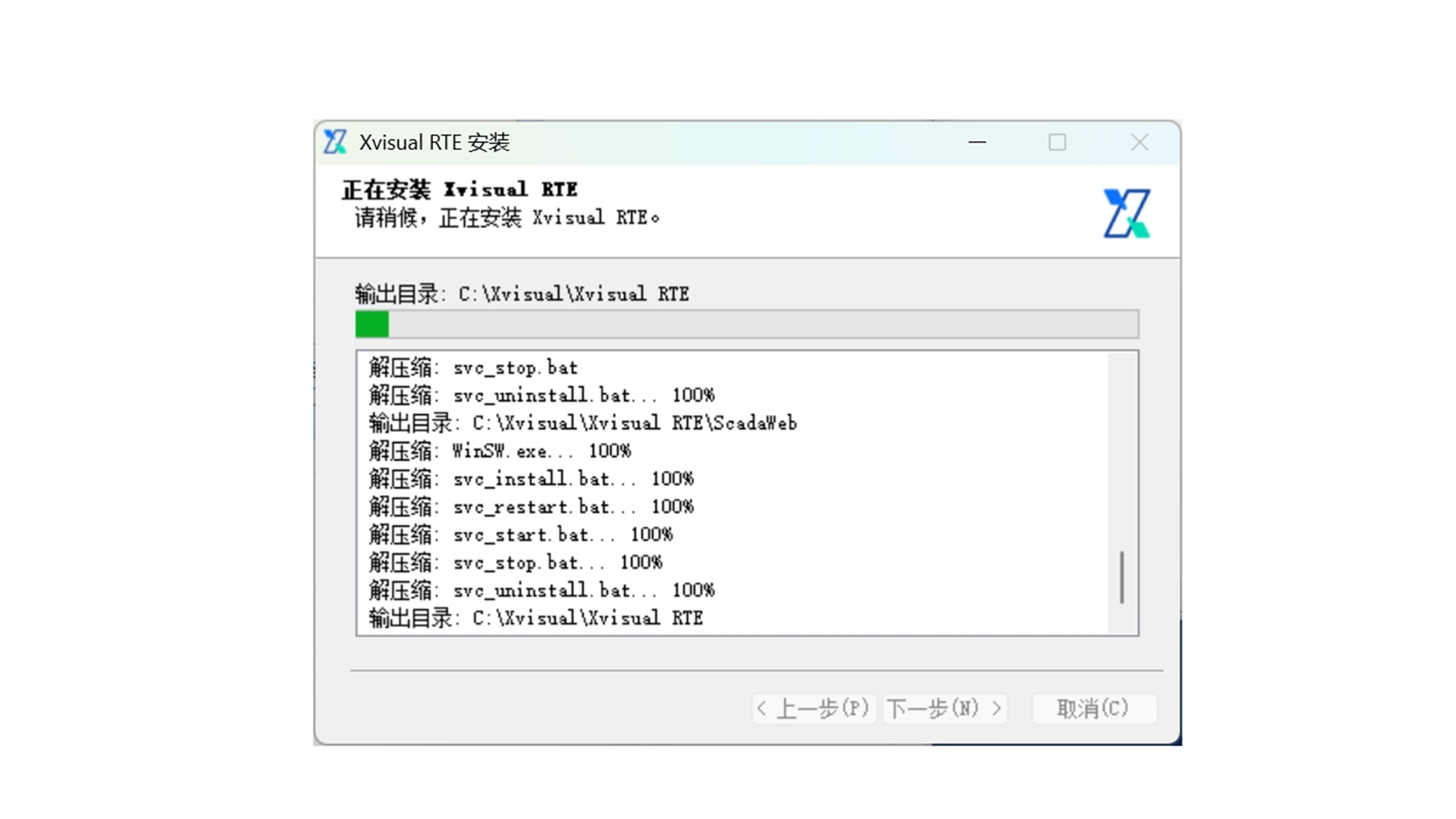Click the 下一步(N) next button
Image resolution: width=1456 pixels, height=819 pixels.
(945, 709)
